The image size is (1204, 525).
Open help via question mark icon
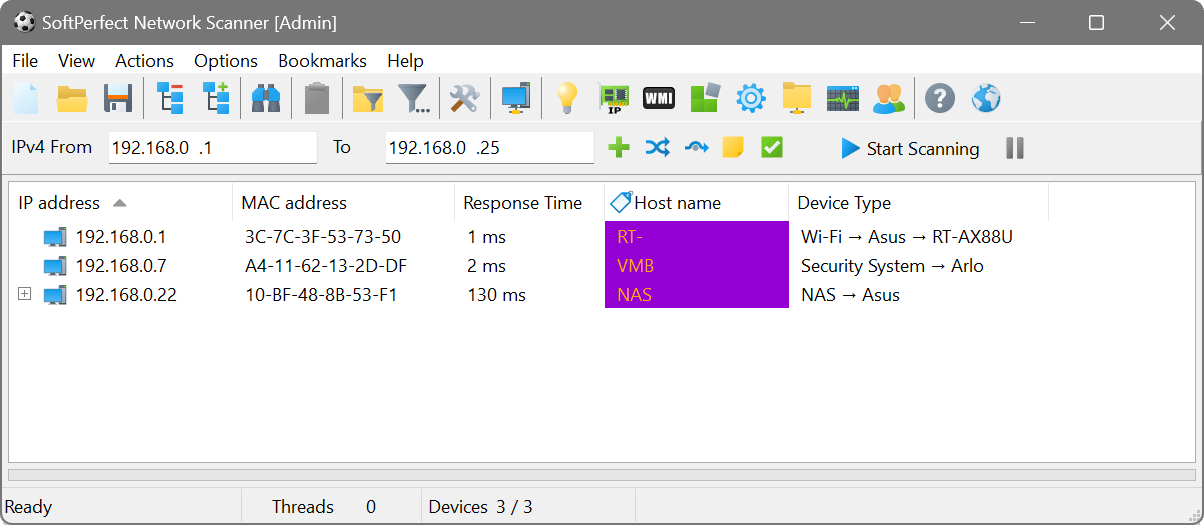tap(940, 98)
